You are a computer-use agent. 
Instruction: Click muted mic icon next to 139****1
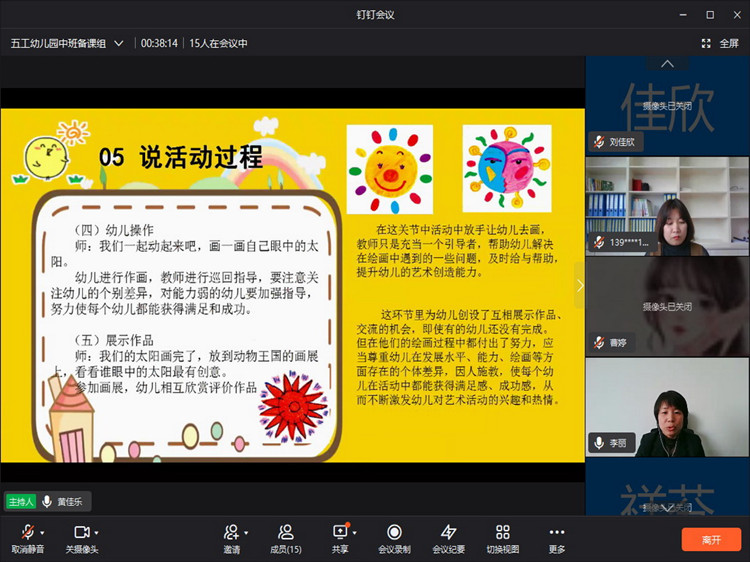(599, 242)
